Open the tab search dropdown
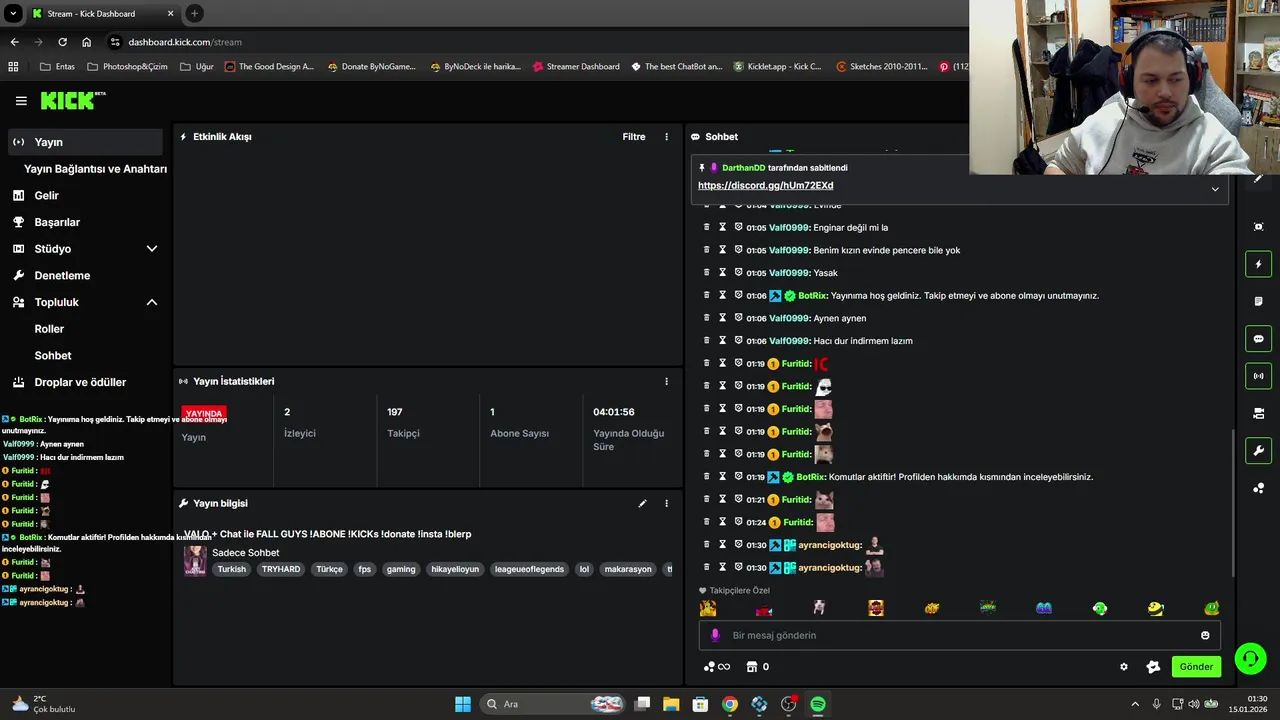 tap(13, 13)
